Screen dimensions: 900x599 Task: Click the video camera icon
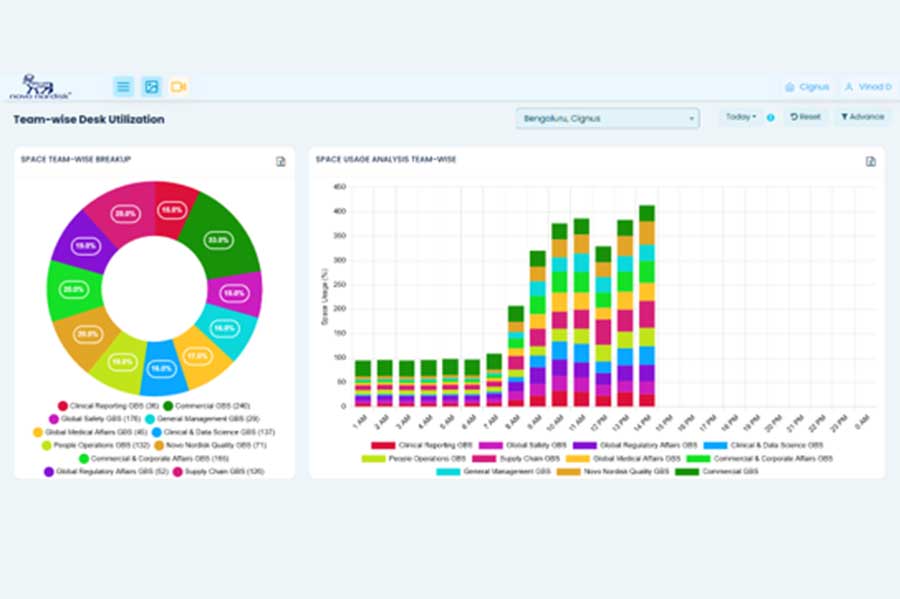point(179,87)
